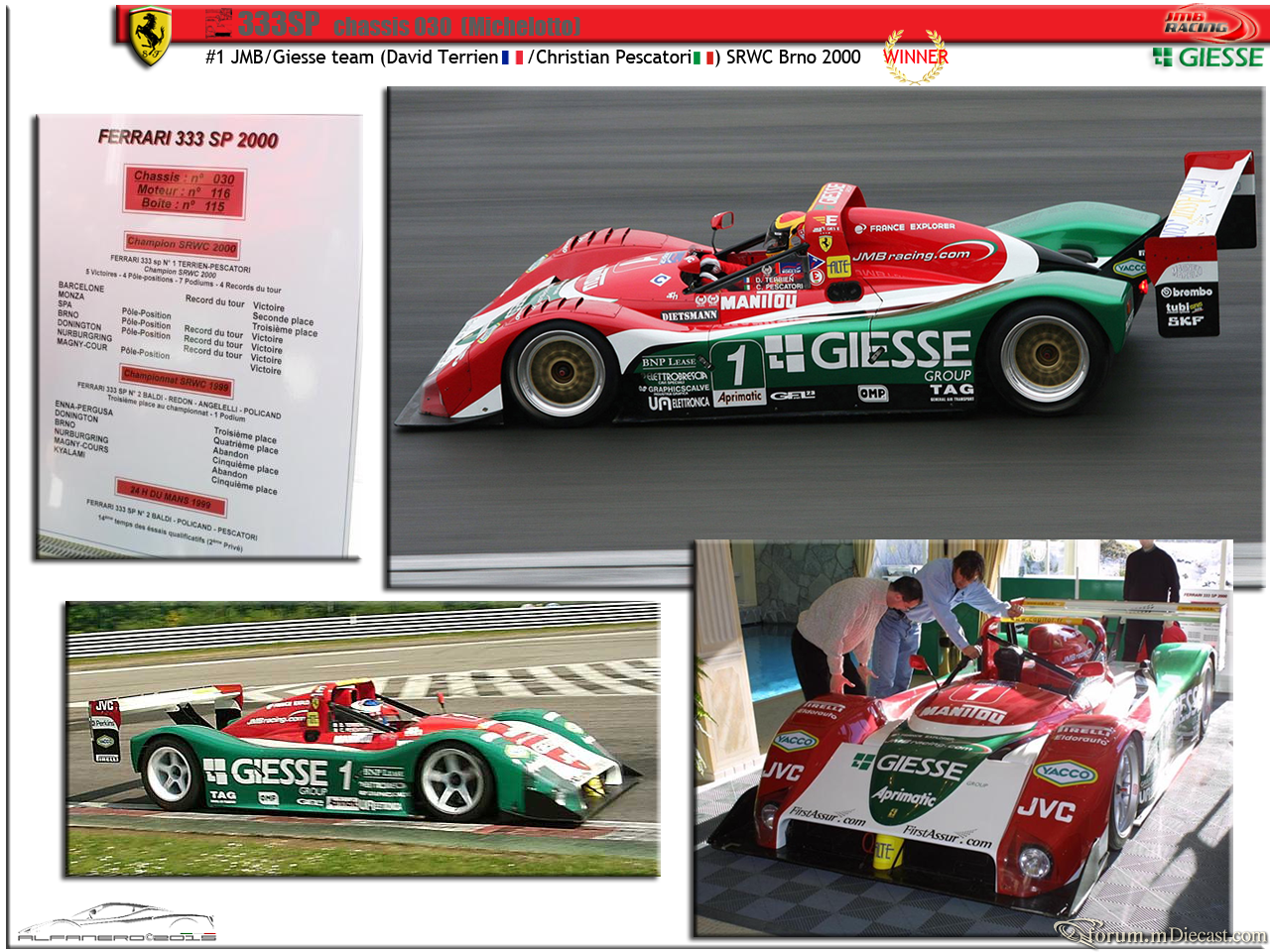Image resolution: width=1270 pixels, height=952 pixels.
Task: Click the Italian flag after Christian Pescatori
Action: [x=704, y=58]
